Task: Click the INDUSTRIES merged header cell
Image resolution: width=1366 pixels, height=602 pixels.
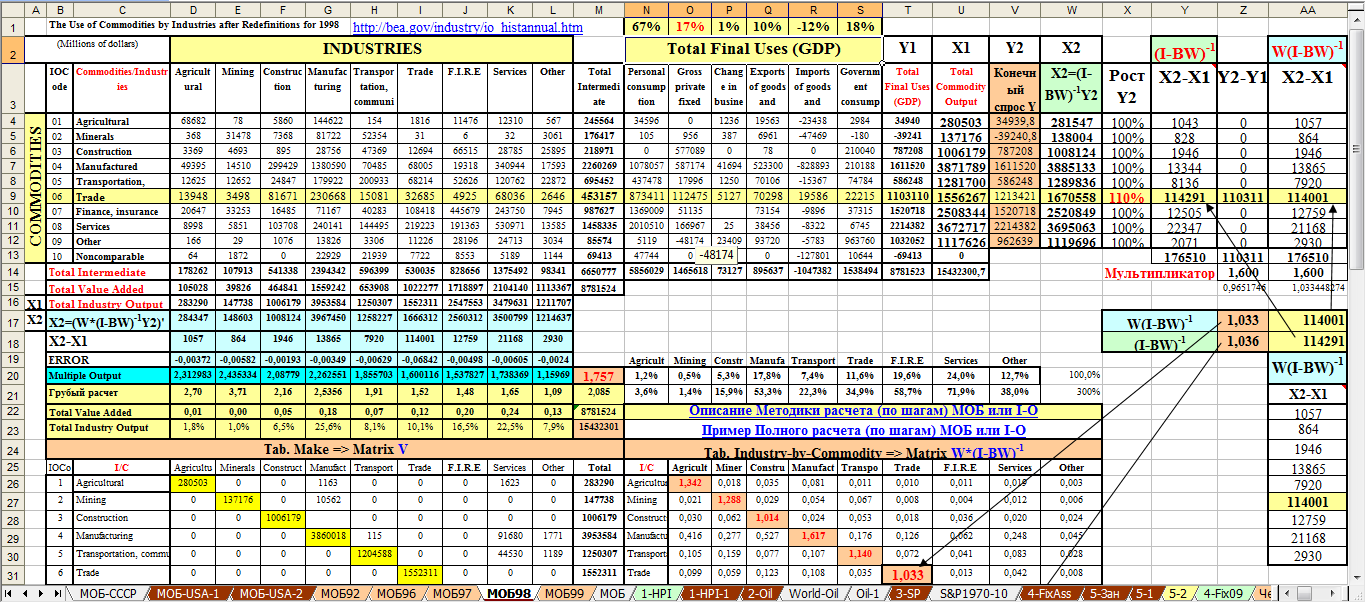Action: click(370, 48)
